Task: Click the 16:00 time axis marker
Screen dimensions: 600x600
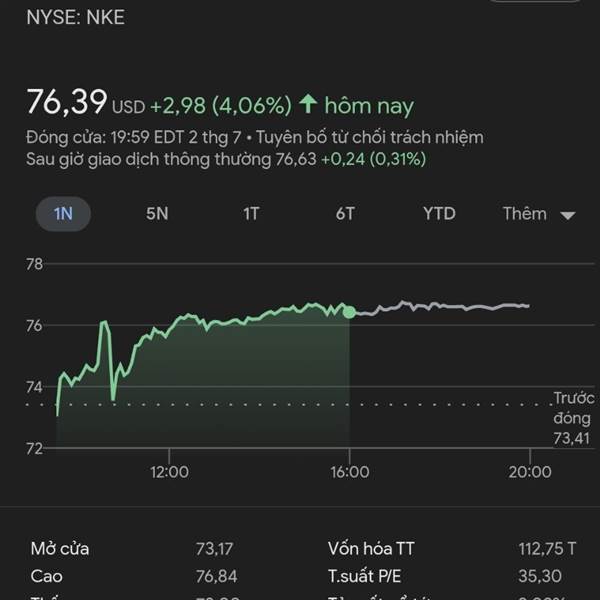Action: [x=350, y=472]
